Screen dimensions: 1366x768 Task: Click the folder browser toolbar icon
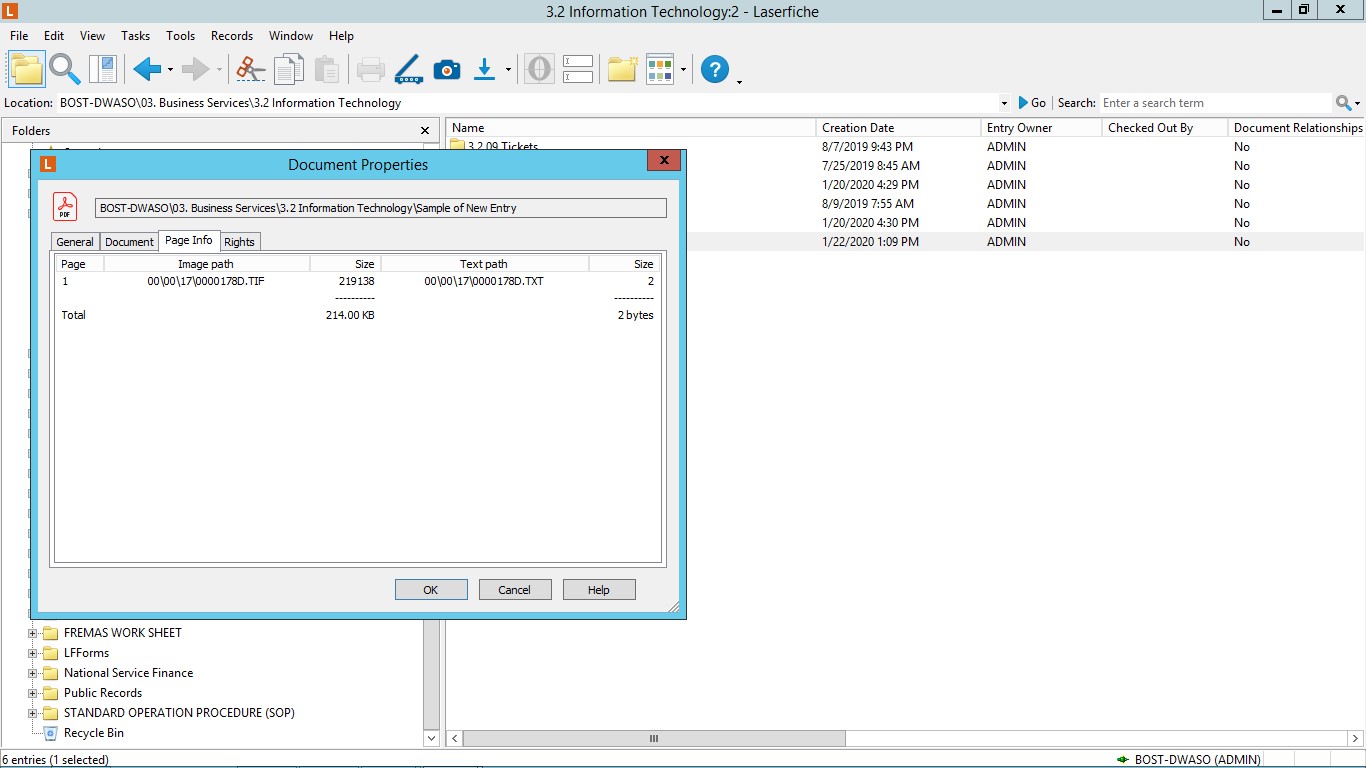point(27,69)
